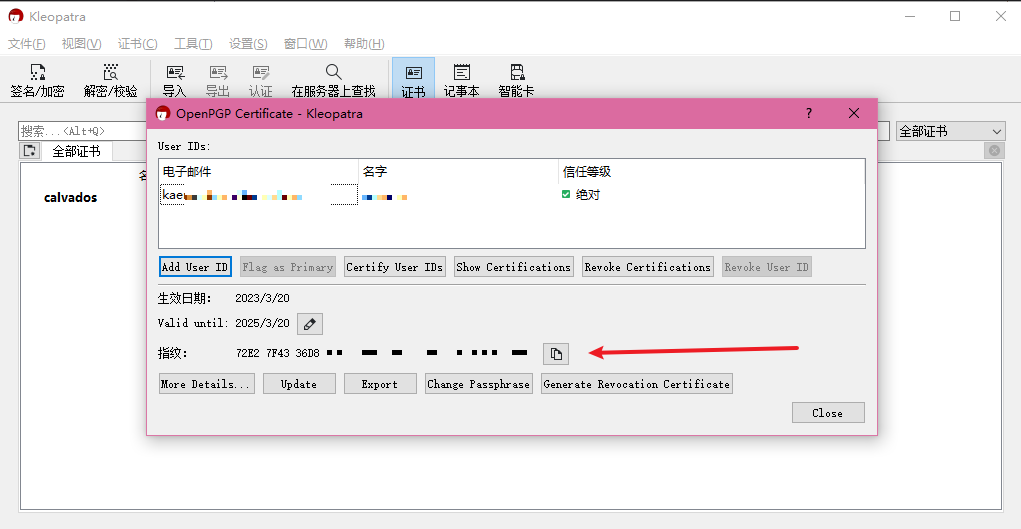
Task: Click the Import (导入) toolbar icon
Action: (x=174, y=81)
